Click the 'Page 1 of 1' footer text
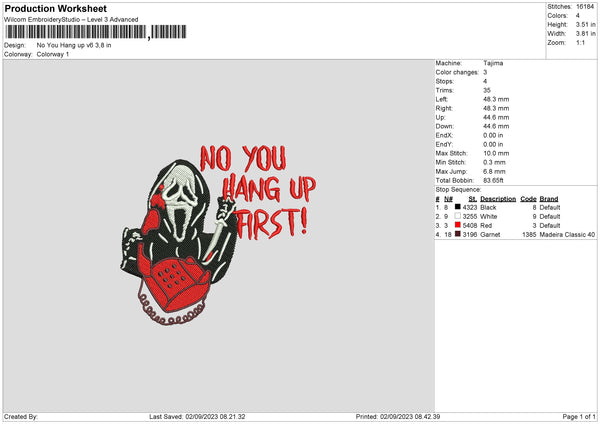600x424 pixels. [579, 417]
